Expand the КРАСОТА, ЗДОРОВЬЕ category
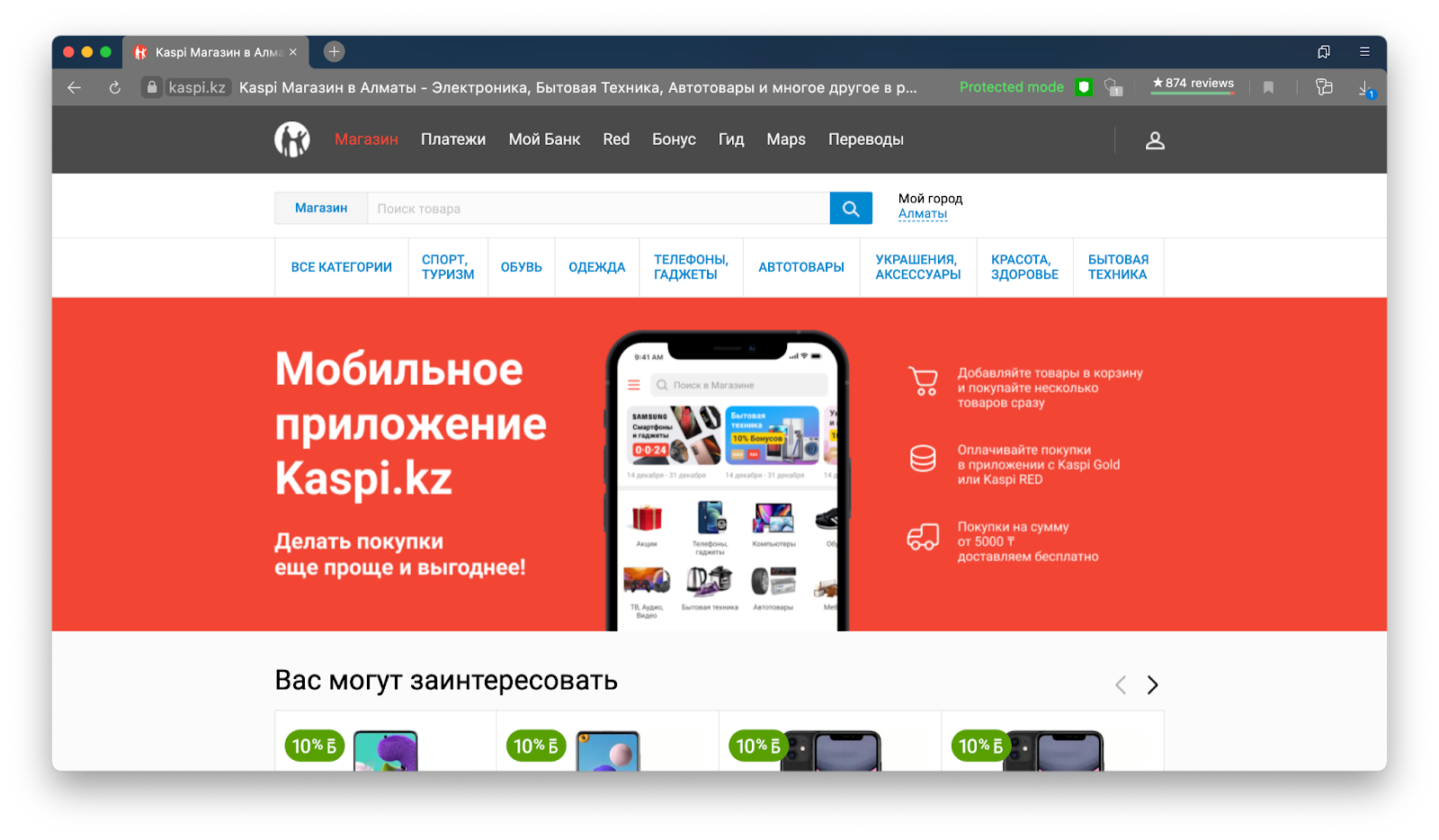The image size is (1439, 840). pos(1024,267)
